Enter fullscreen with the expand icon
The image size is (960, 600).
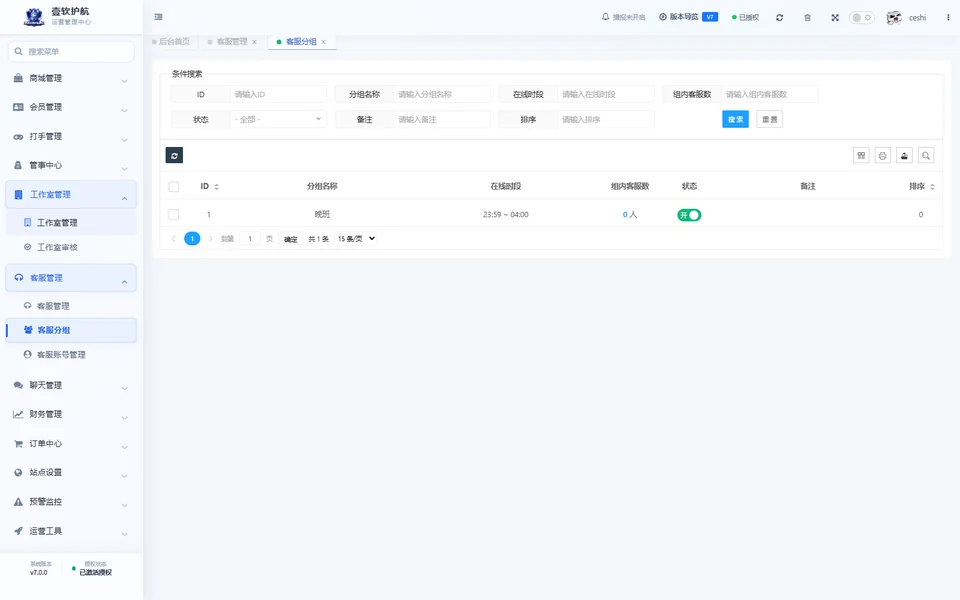click(835, 18)
